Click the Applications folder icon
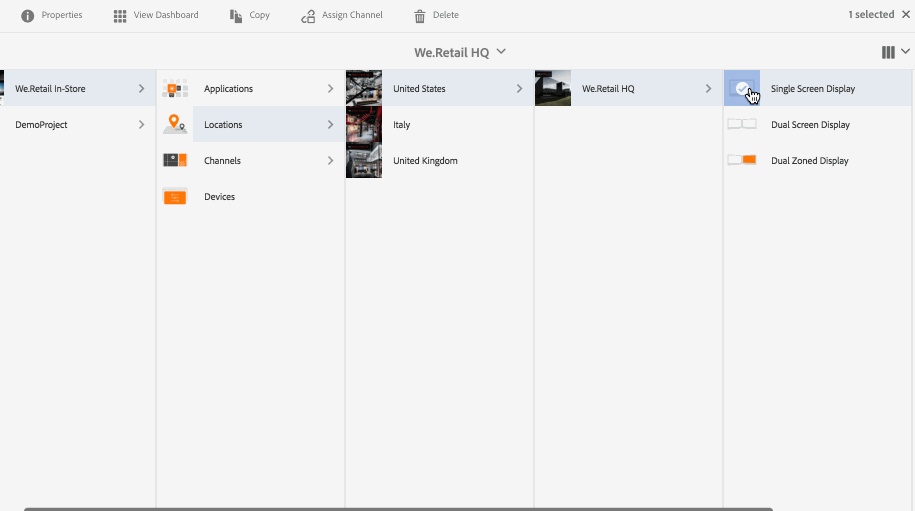Viewport: 915px width, 511px height. click(175, 89)
